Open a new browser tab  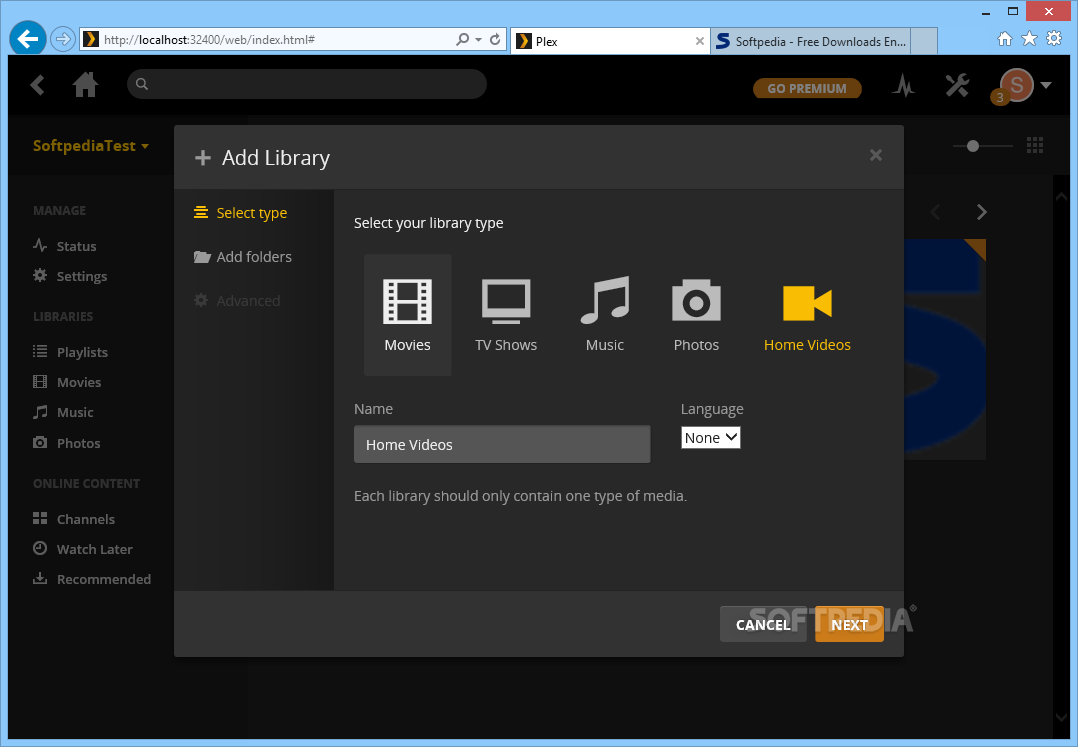click(924, 41)
